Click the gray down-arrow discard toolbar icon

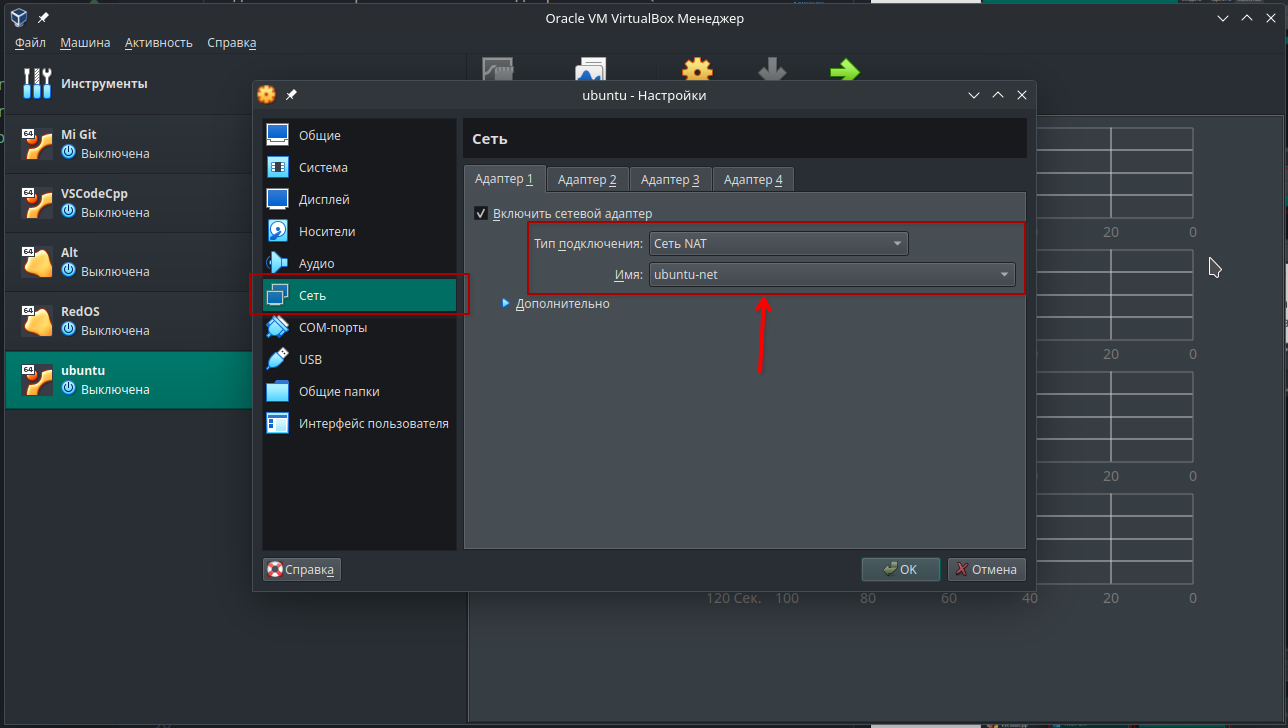pyautogui.click(x=771, y=71)
